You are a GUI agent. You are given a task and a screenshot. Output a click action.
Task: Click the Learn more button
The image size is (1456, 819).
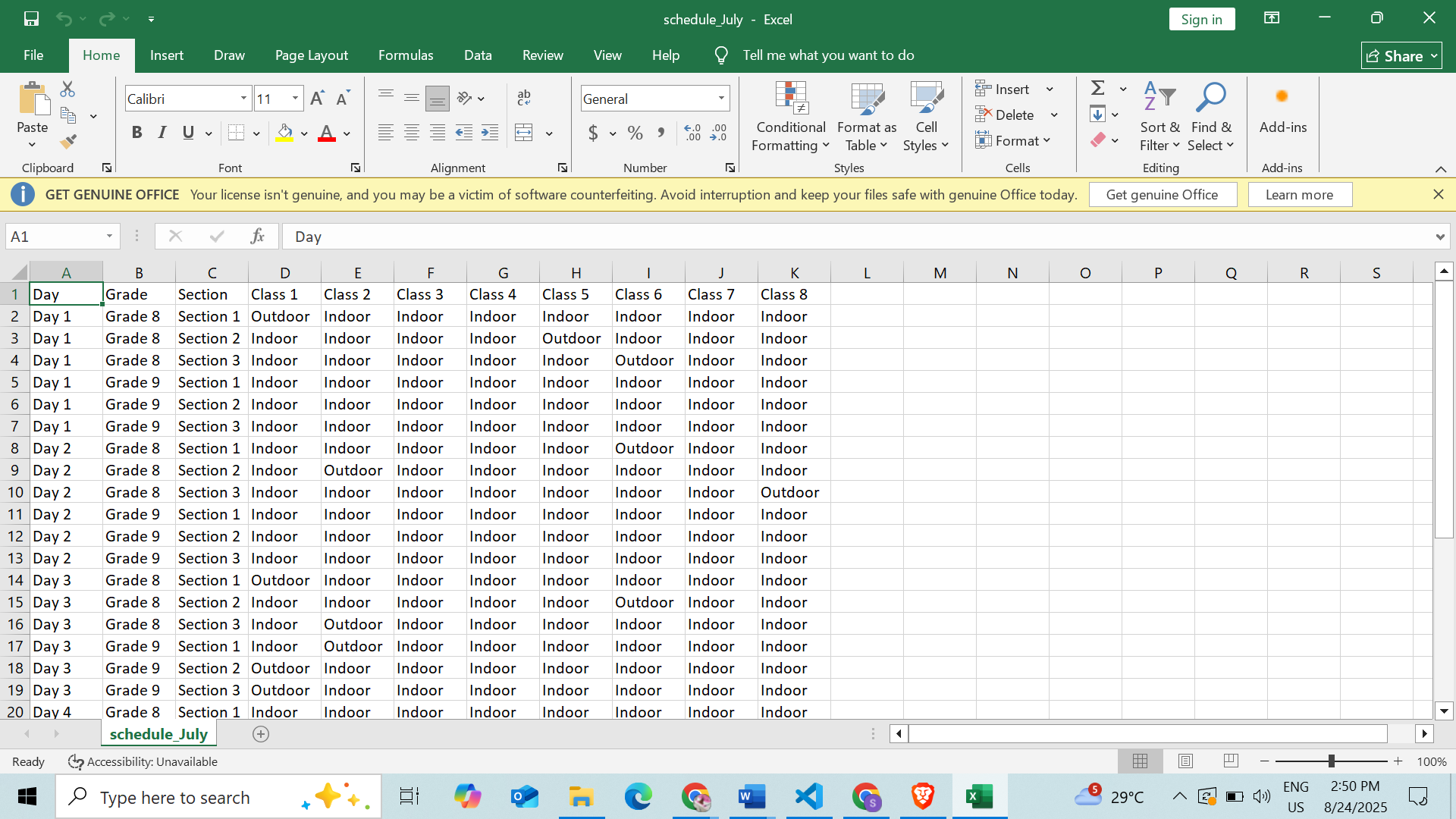point(1299,195)
